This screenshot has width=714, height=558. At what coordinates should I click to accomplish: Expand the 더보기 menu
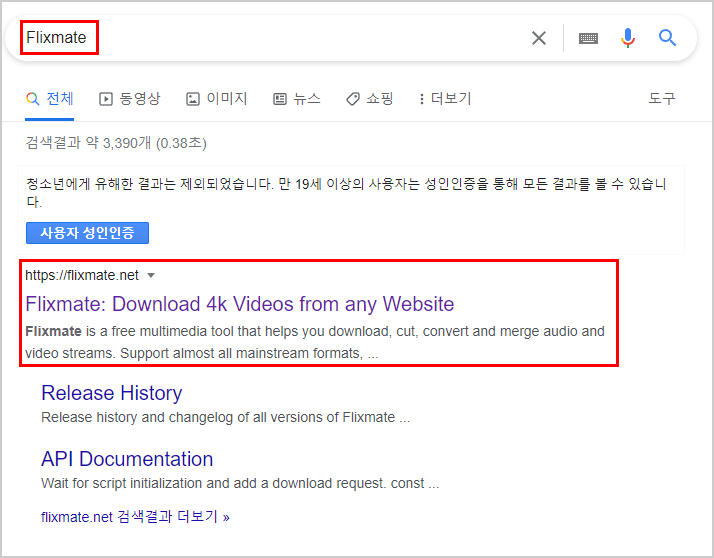445,98
